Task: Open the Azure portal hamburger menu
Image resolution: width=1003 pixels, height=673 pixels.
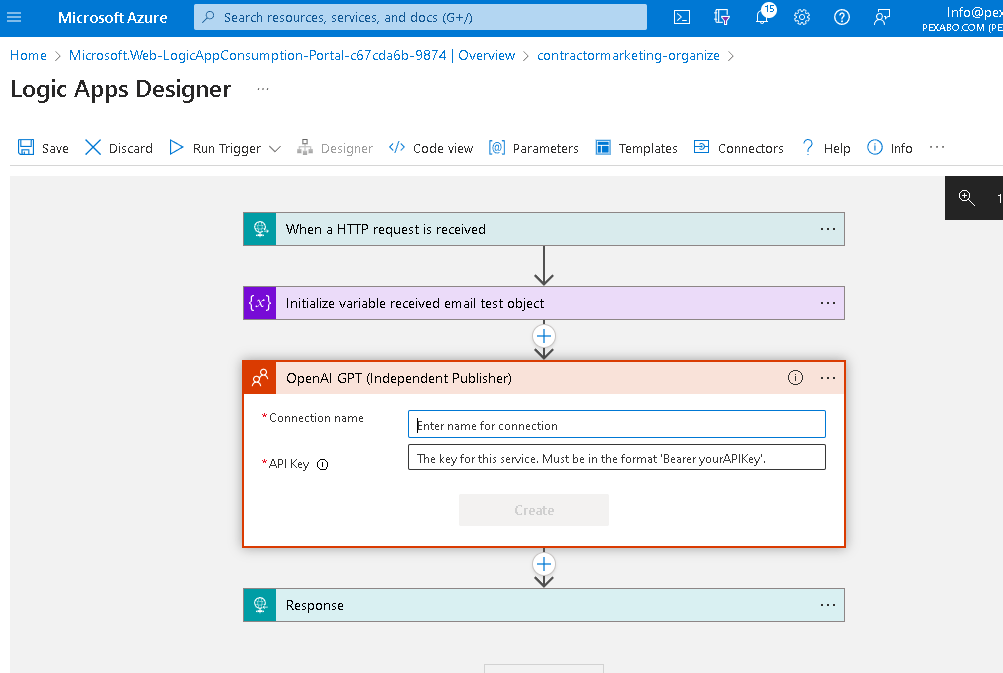Action: [x=14, y=17]
